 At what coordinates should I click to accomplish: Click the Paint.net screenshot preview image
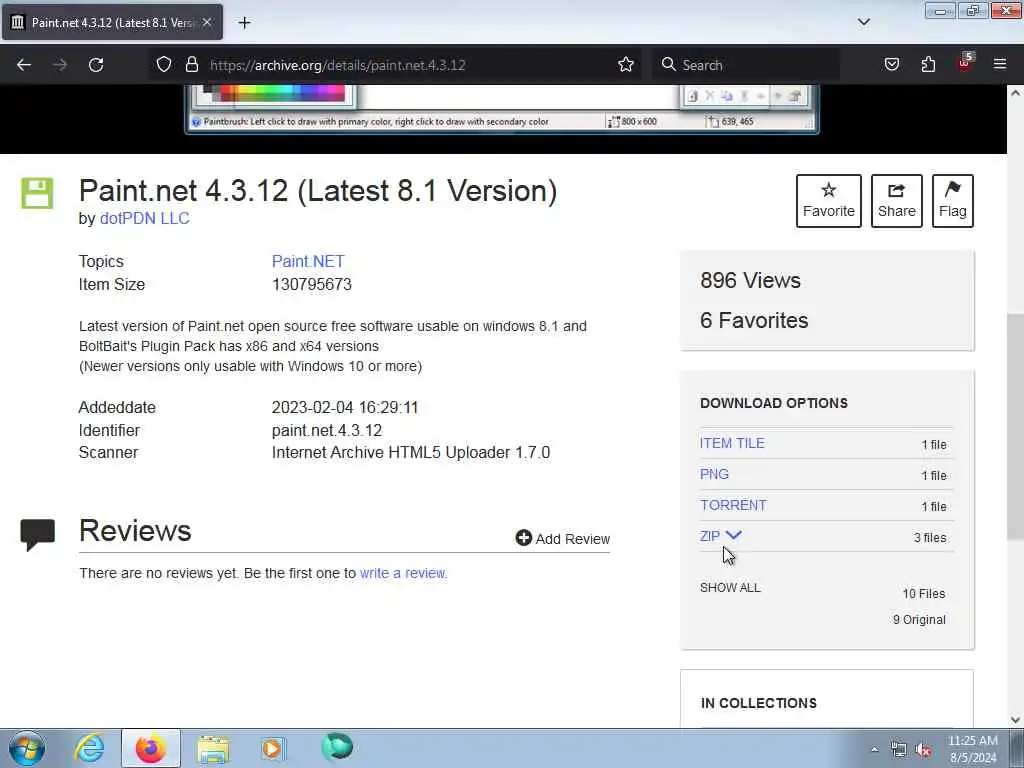point(502,109)
